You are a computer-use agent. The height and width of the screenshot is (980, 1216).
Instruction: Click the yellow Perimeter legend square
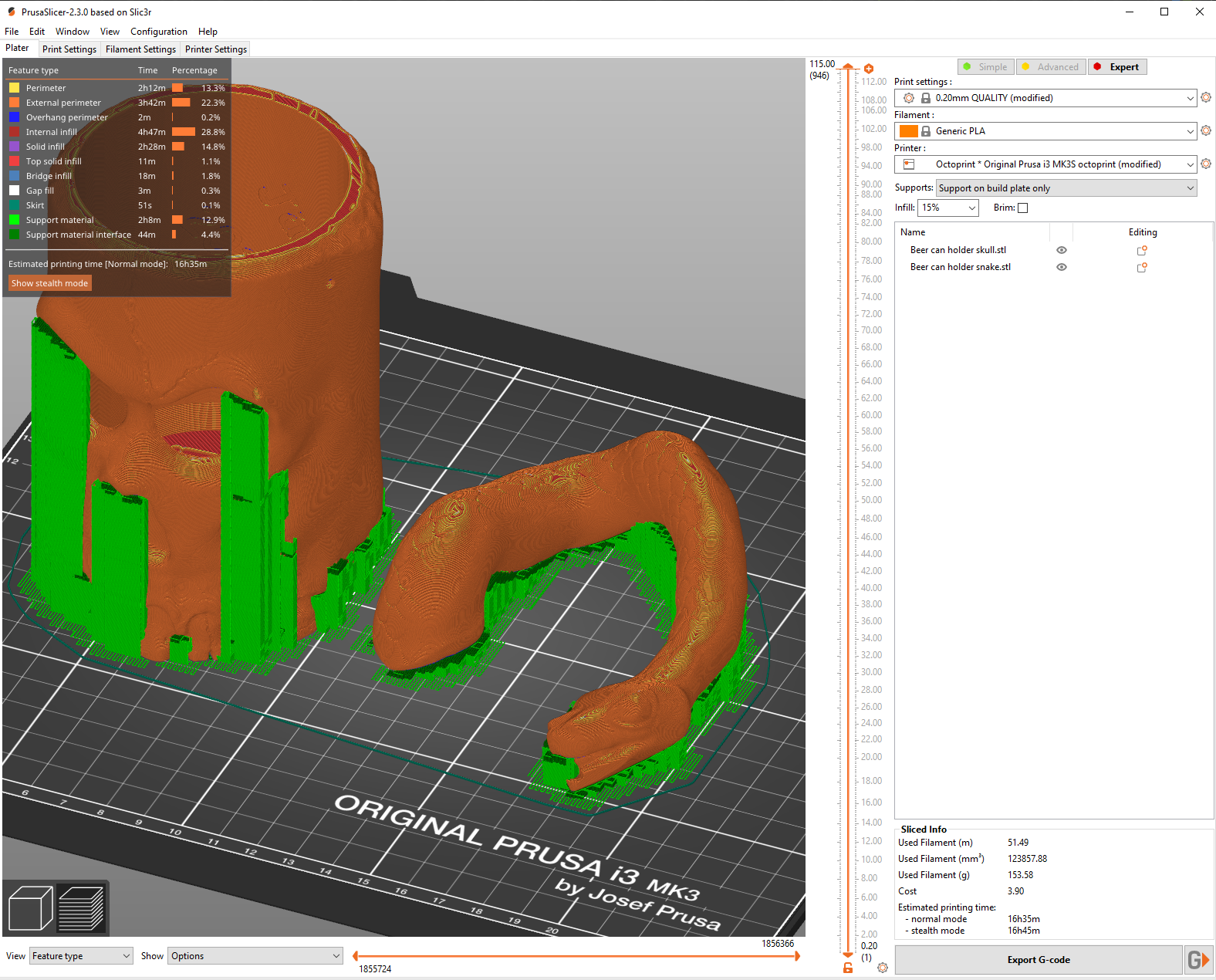(x=14, y=88)
